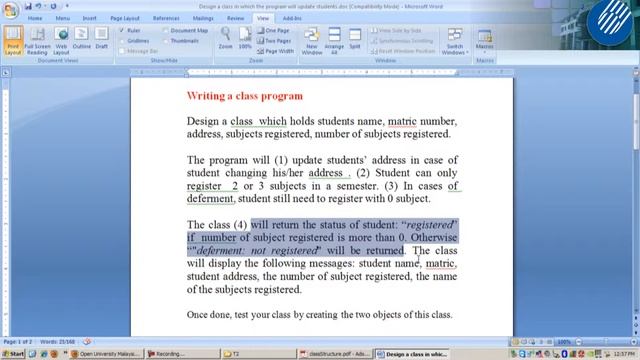Screen dimensions: 640x360
Task: Choose Two Pages zoom
Action: (x=274, y=41)
